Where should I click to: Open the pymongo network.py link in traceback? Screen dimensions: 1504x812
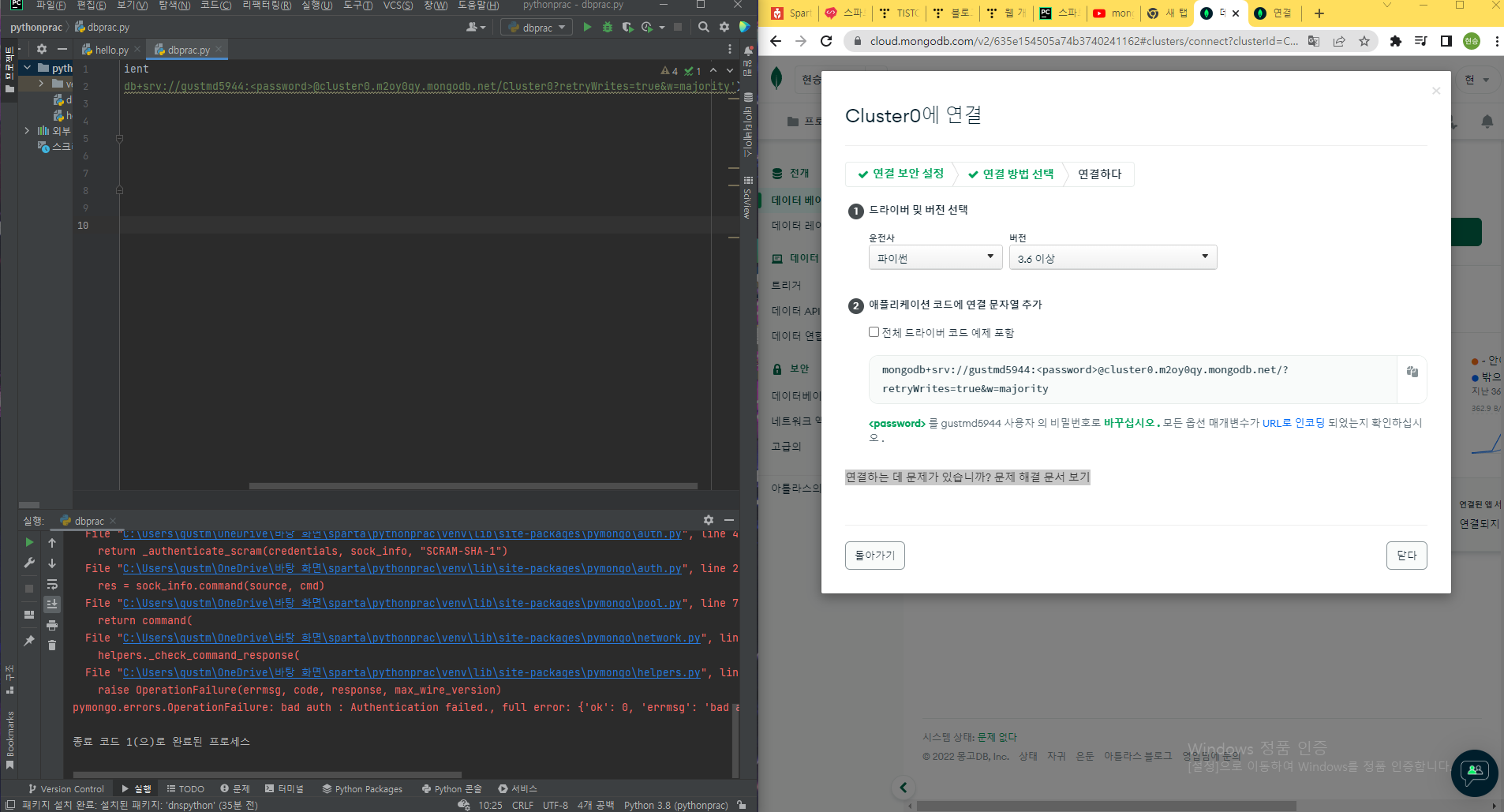pos(411,638)
